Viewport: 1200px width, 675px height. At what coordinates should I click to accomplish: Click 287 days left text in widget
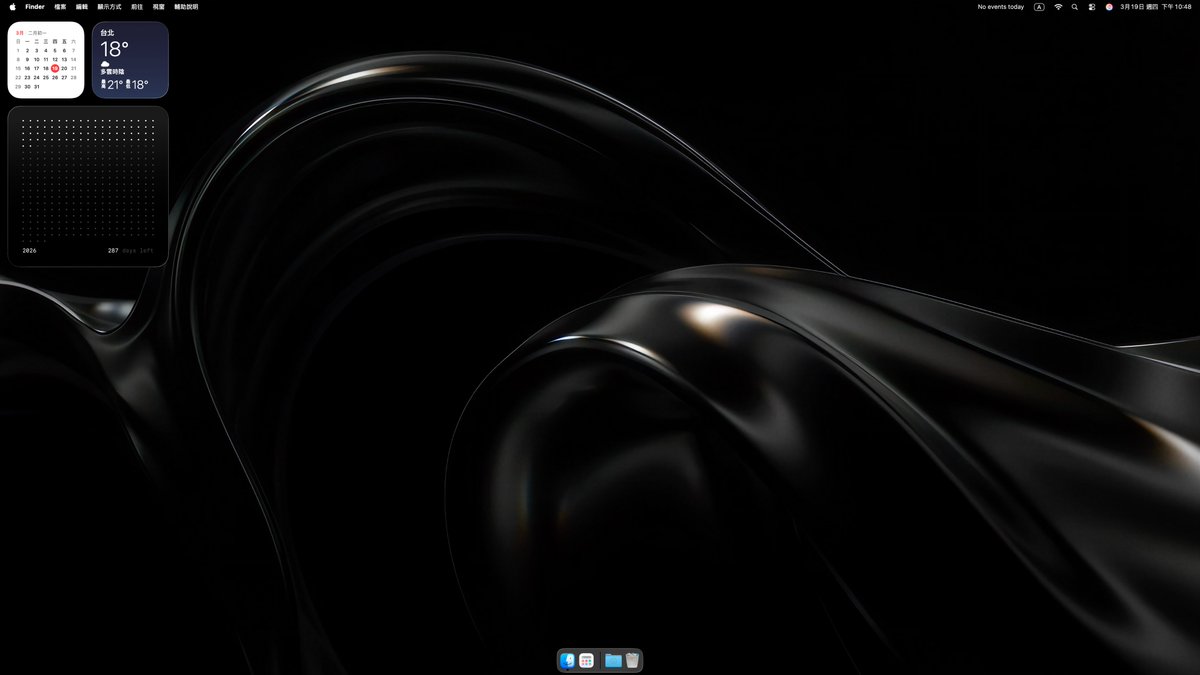131,251
